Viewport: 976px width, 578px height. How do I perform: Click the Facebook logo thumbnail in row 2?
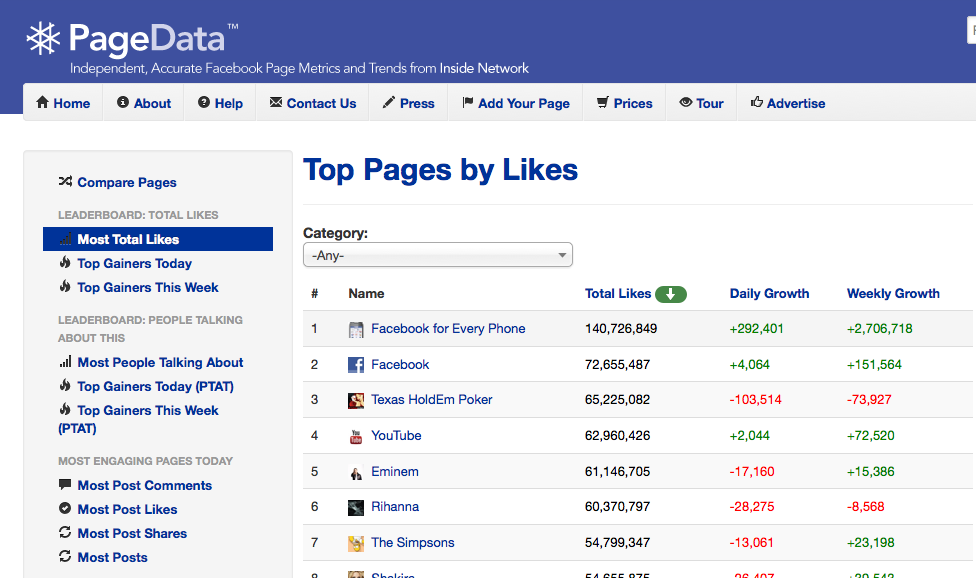[x=356, y=365]
